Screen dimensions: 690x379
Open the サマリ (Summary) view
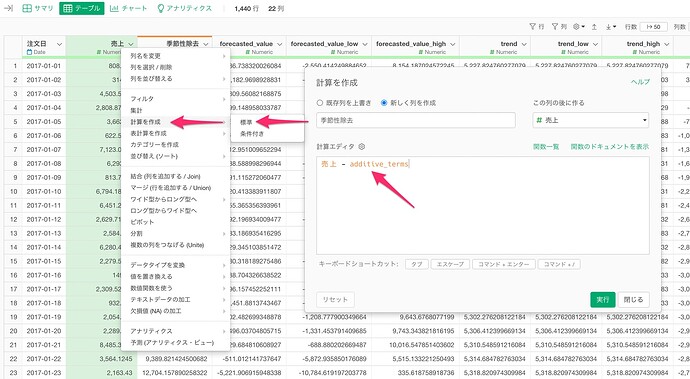click(x=38, y=8)
